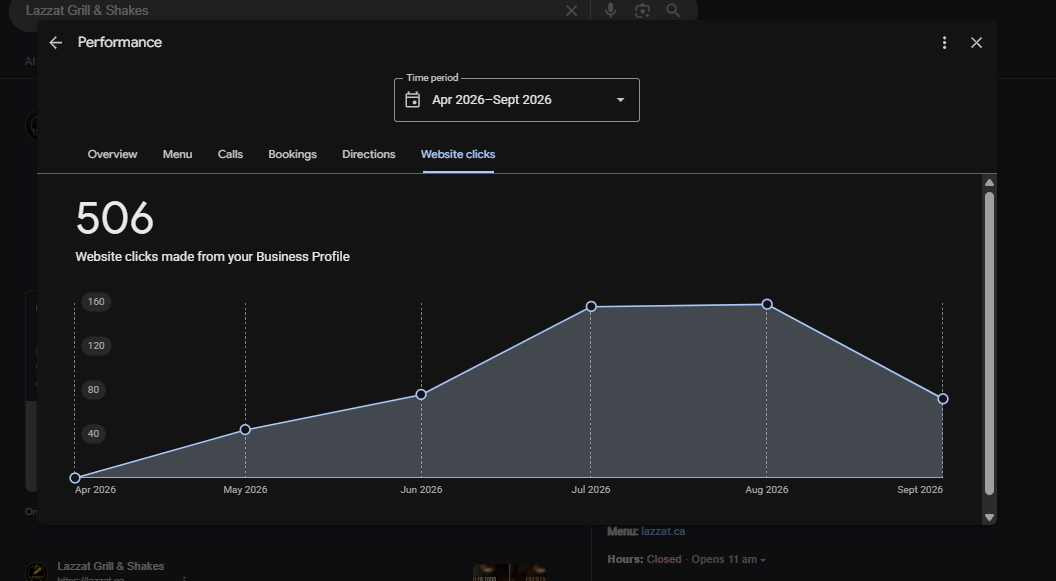Switch to the Menu tab
Viewport: 1056px width, 581px height.
click(177, 154)
